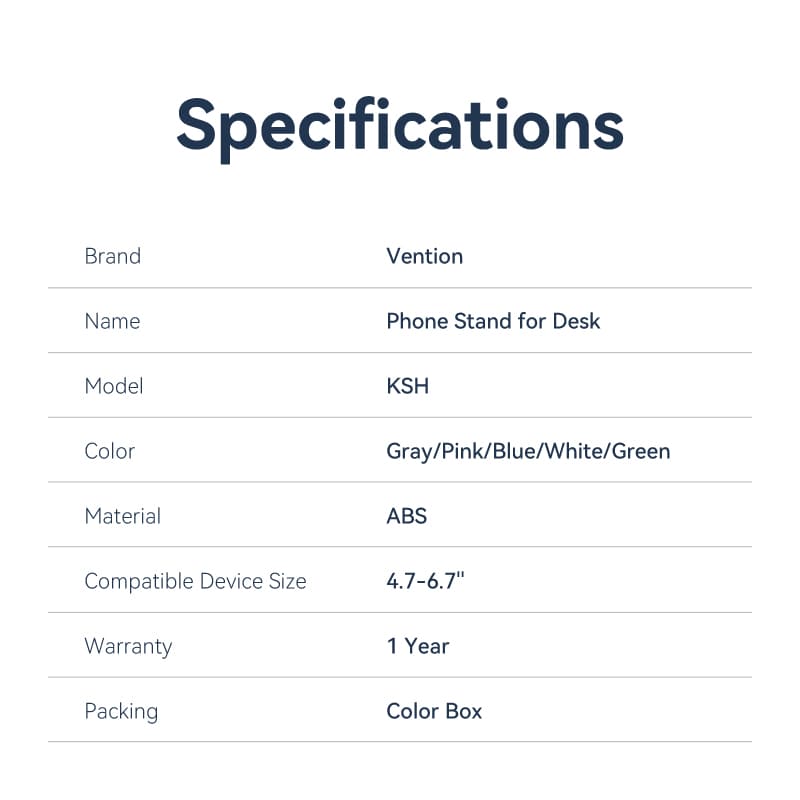
Task: Click the word Green in colors
Action: coord(641,452)
